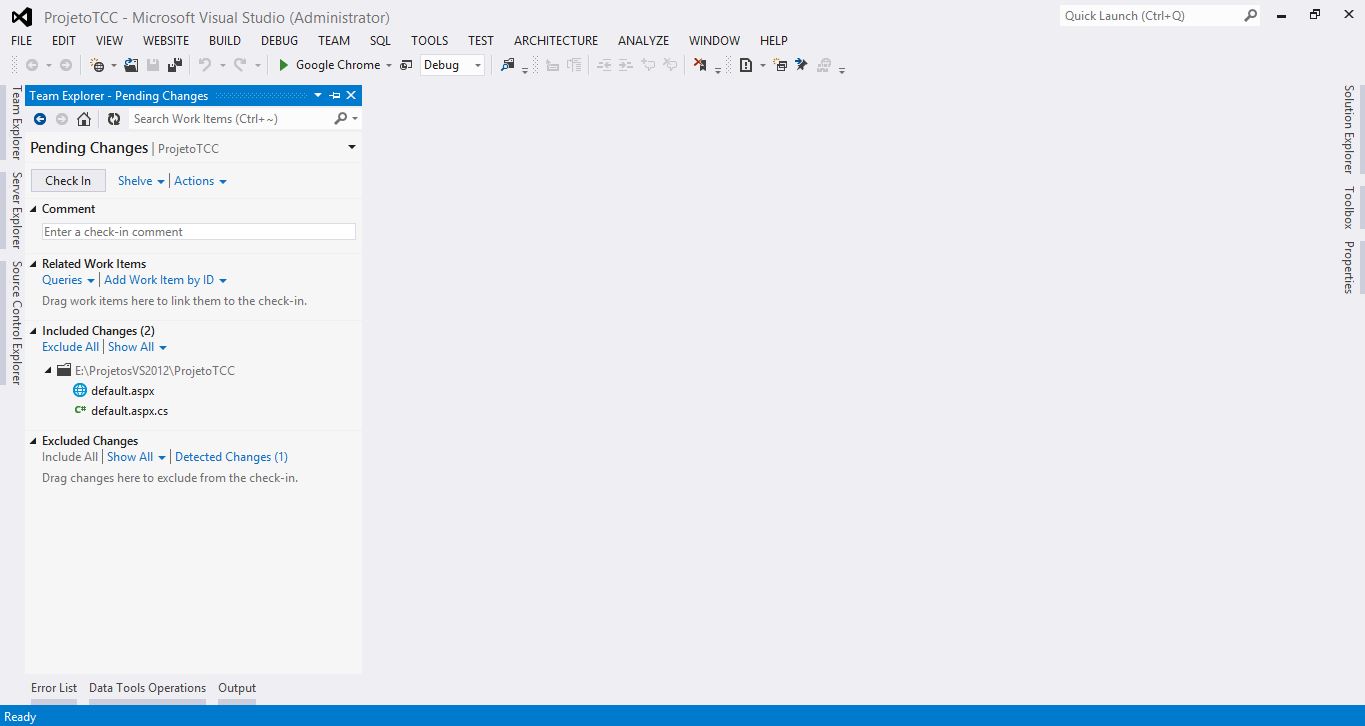Click the Find in Files toolbar icon
The image size is (1365, 726).
pyautogui.click(x=508, y=65)
